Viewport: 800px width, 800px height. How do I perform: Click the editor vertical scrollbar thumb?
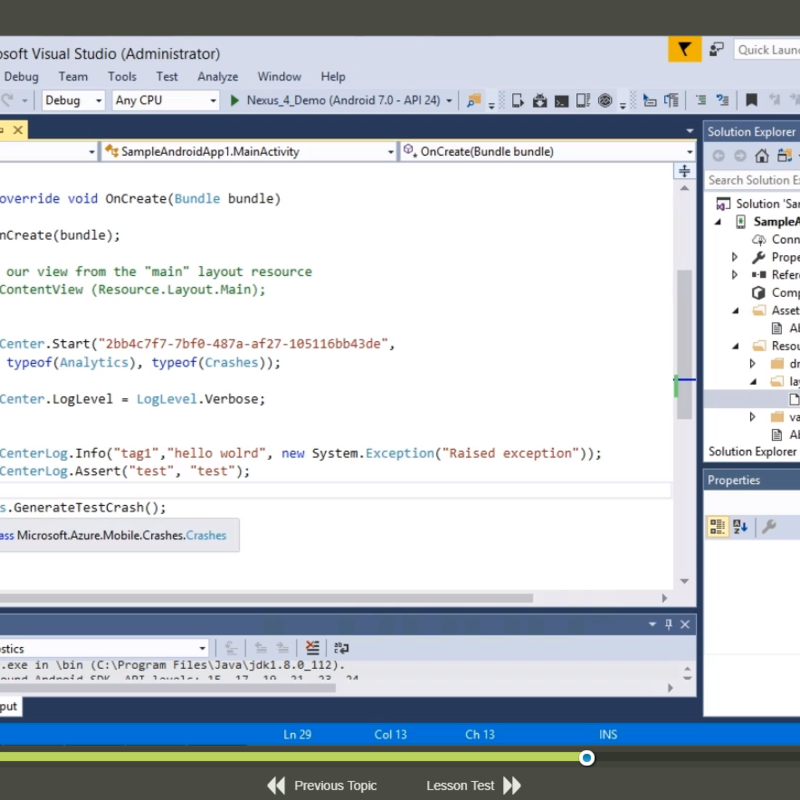[x=684, y=344]
